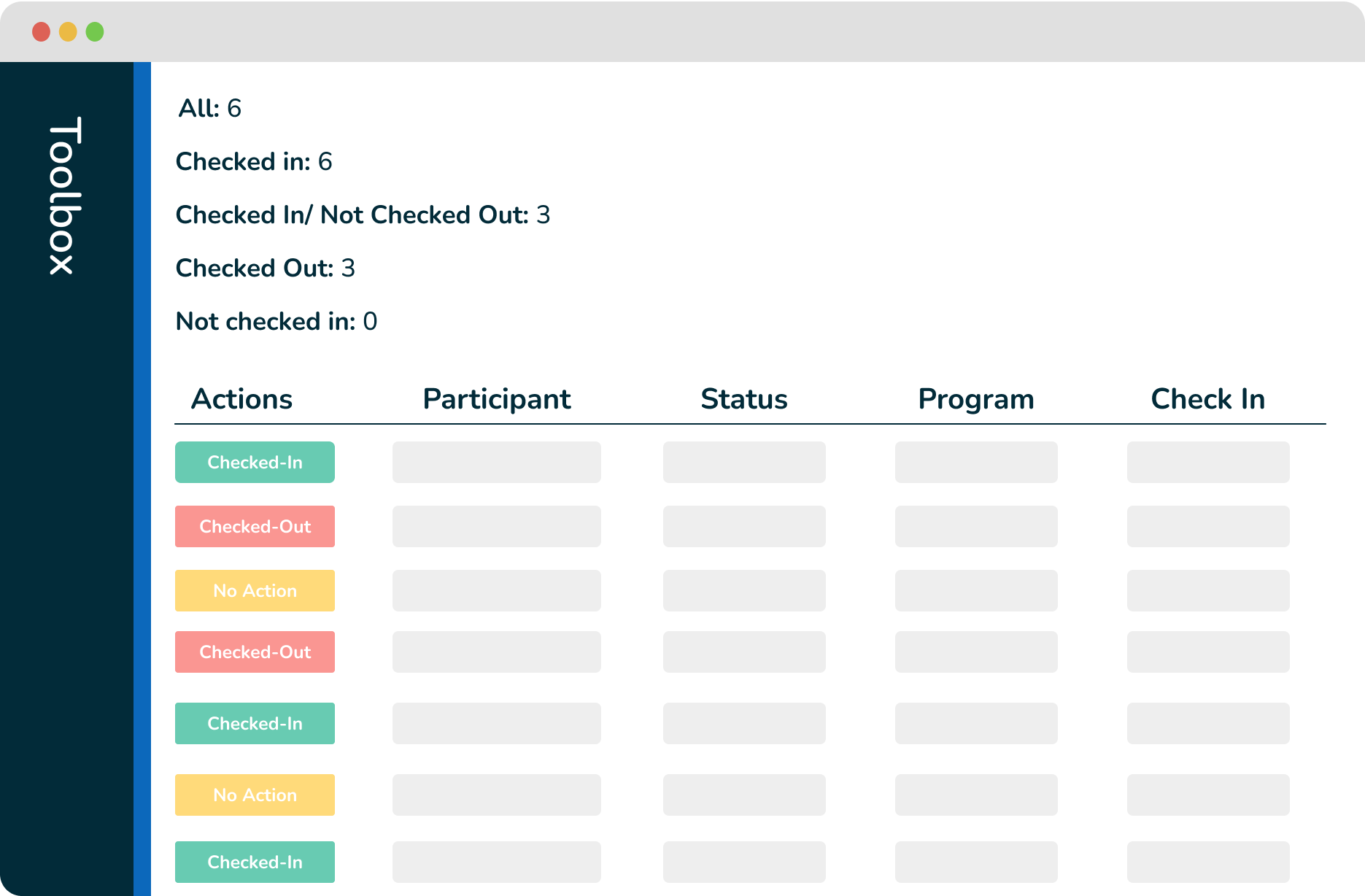
Task: Click the Check In column header
Action: pyautogui.click(x=1207, y=398)
